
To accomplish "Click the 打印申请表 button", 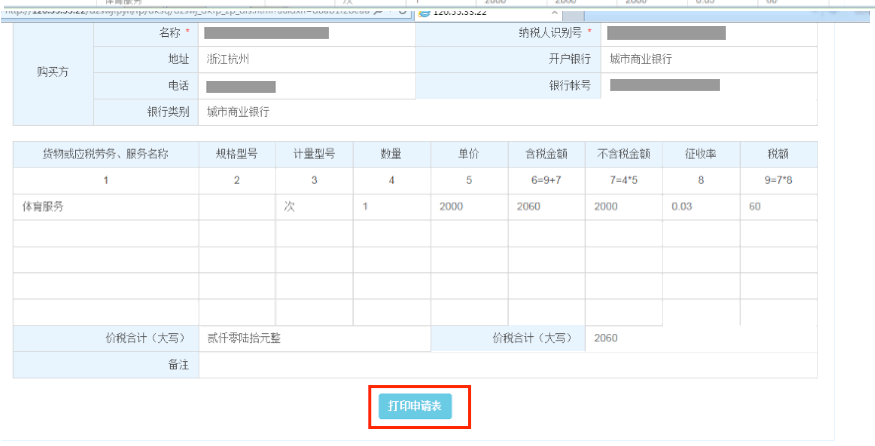I will pos(415,407).
